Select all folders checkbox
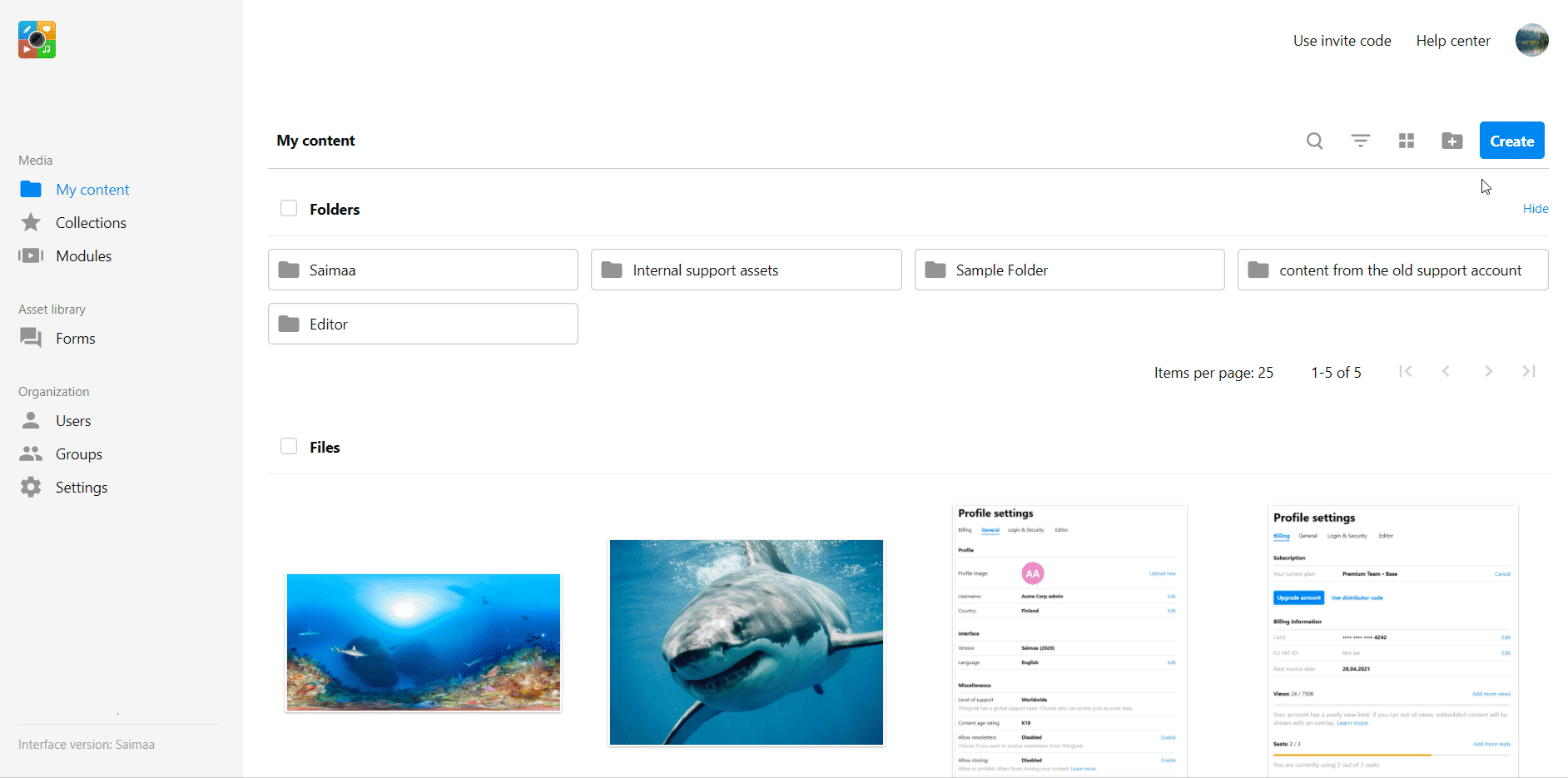Viewport: 1568px width, 778px height. coord(289,208)
